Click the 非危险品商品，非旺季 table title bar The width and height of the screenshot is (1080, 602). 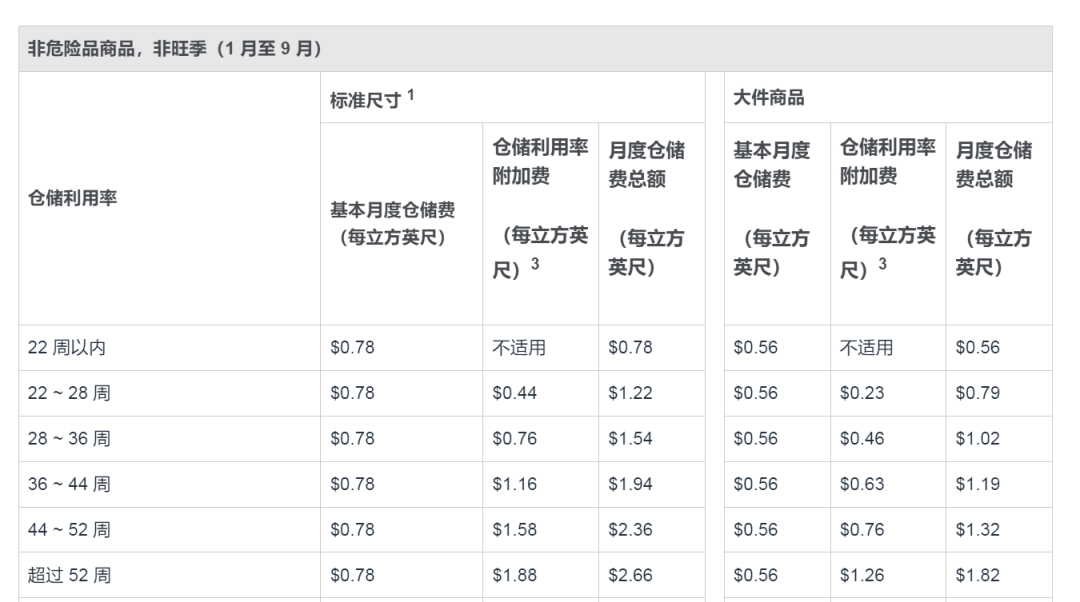[x=175, y=48]
